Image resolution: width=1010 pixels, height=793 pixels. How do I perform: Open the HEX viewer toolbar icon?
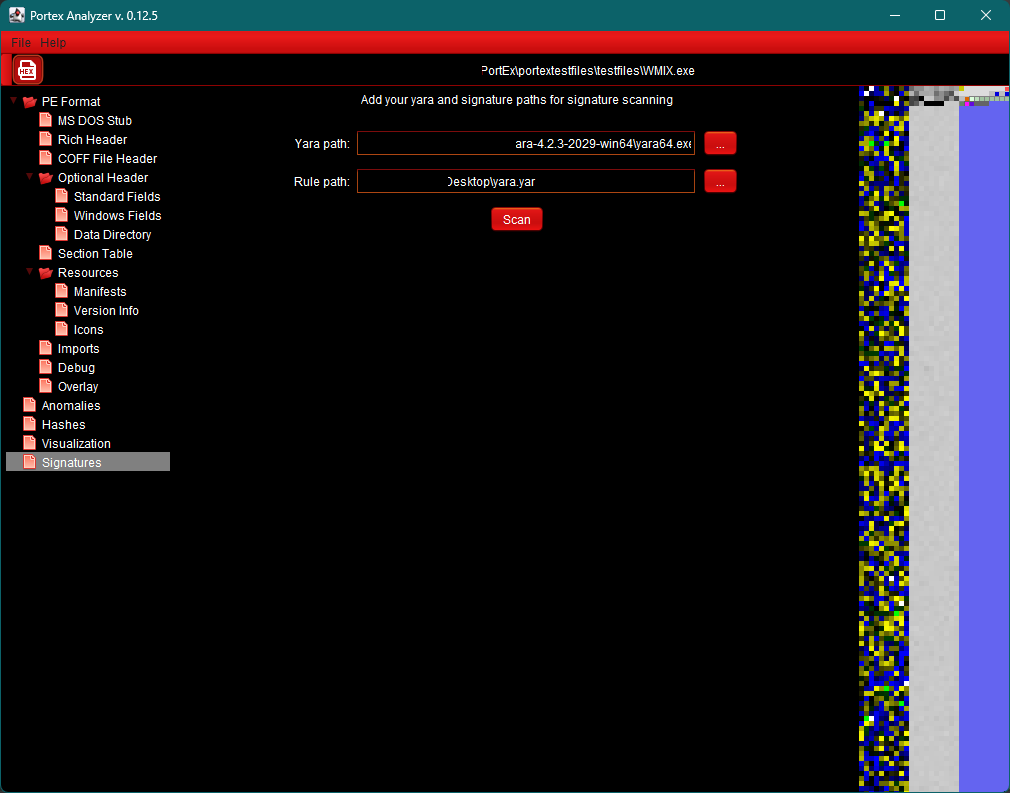click(x=27, y=70)
